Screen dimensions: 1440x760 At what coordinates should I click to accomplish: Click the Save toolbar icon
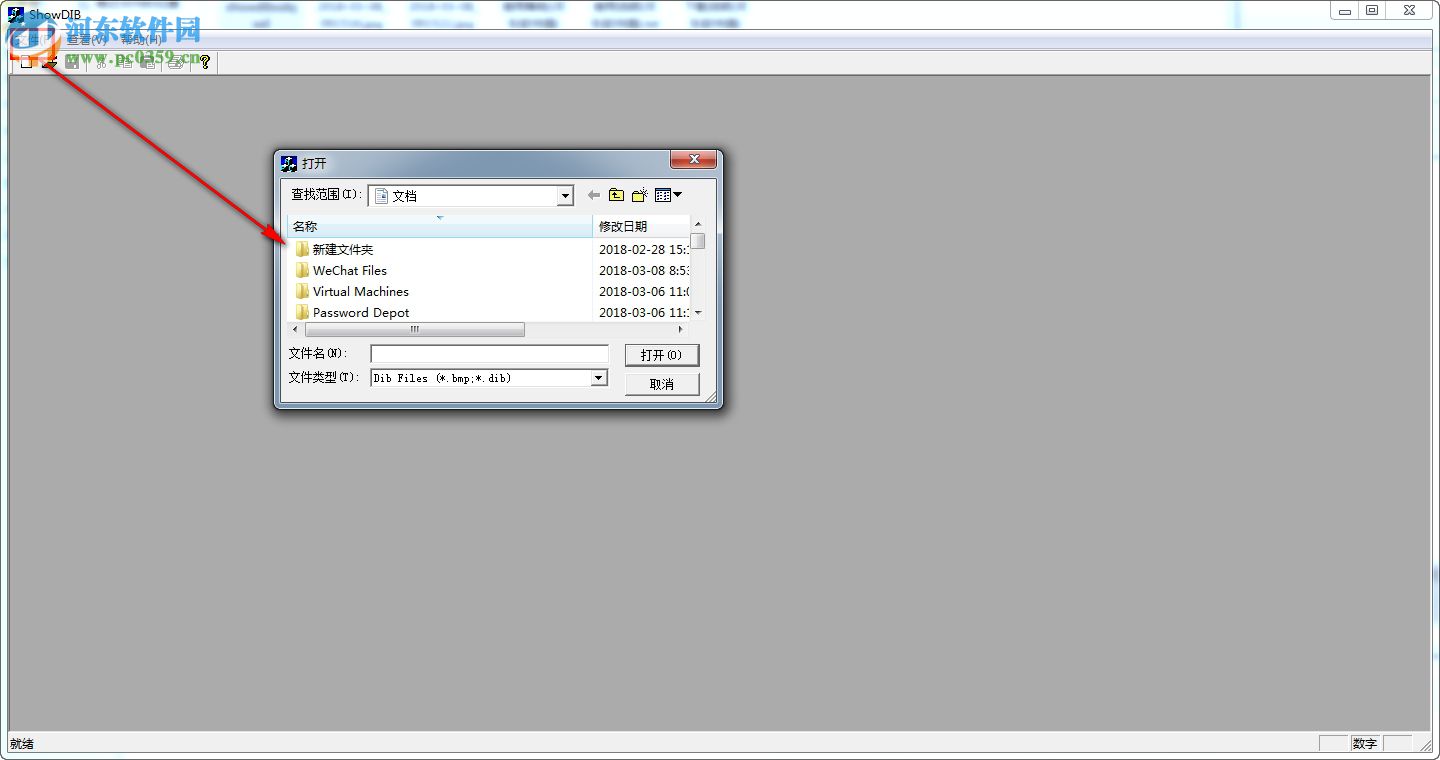click(72, 62)
